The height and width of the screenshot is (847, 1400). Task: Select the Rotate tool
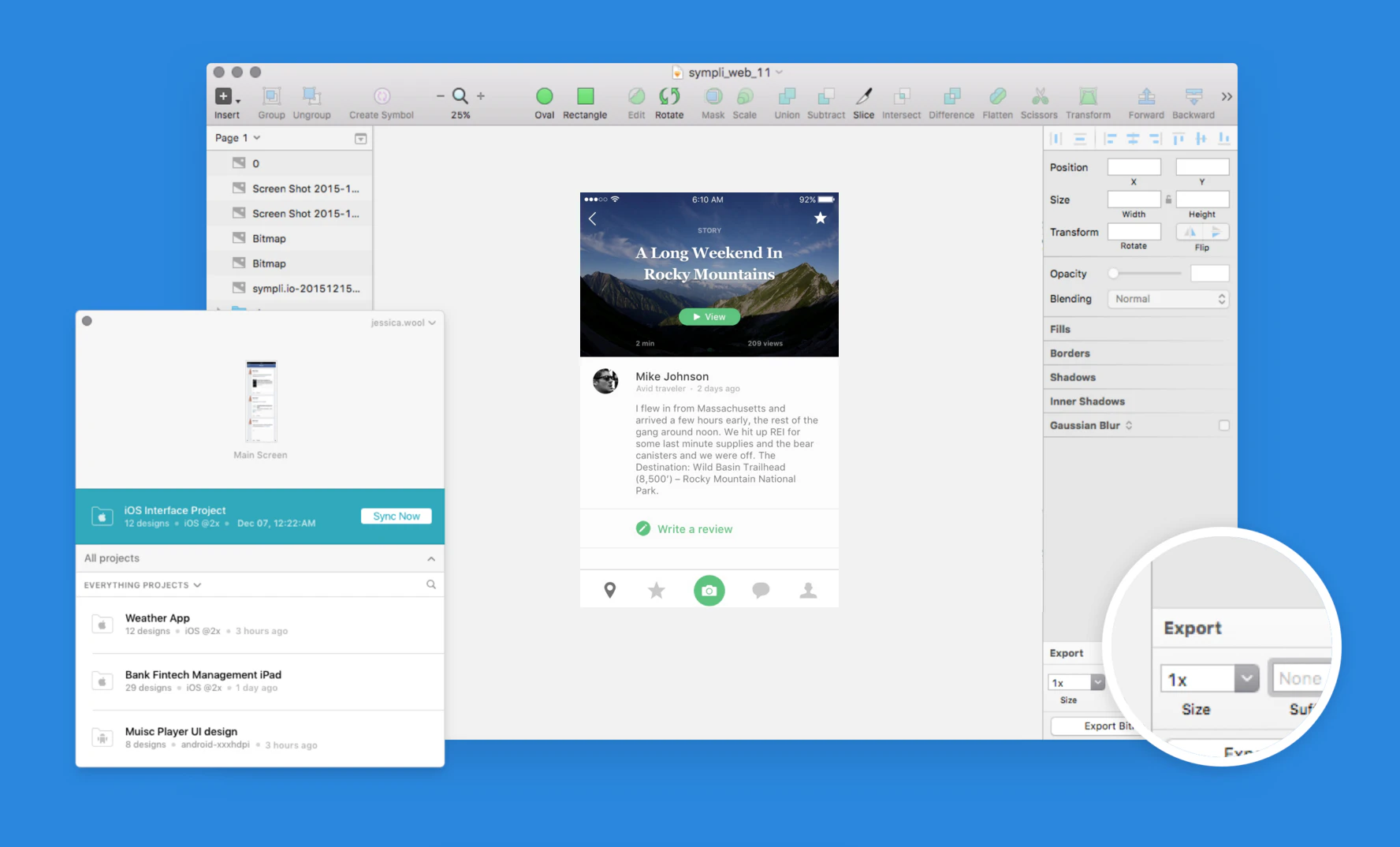click(669, 96)
